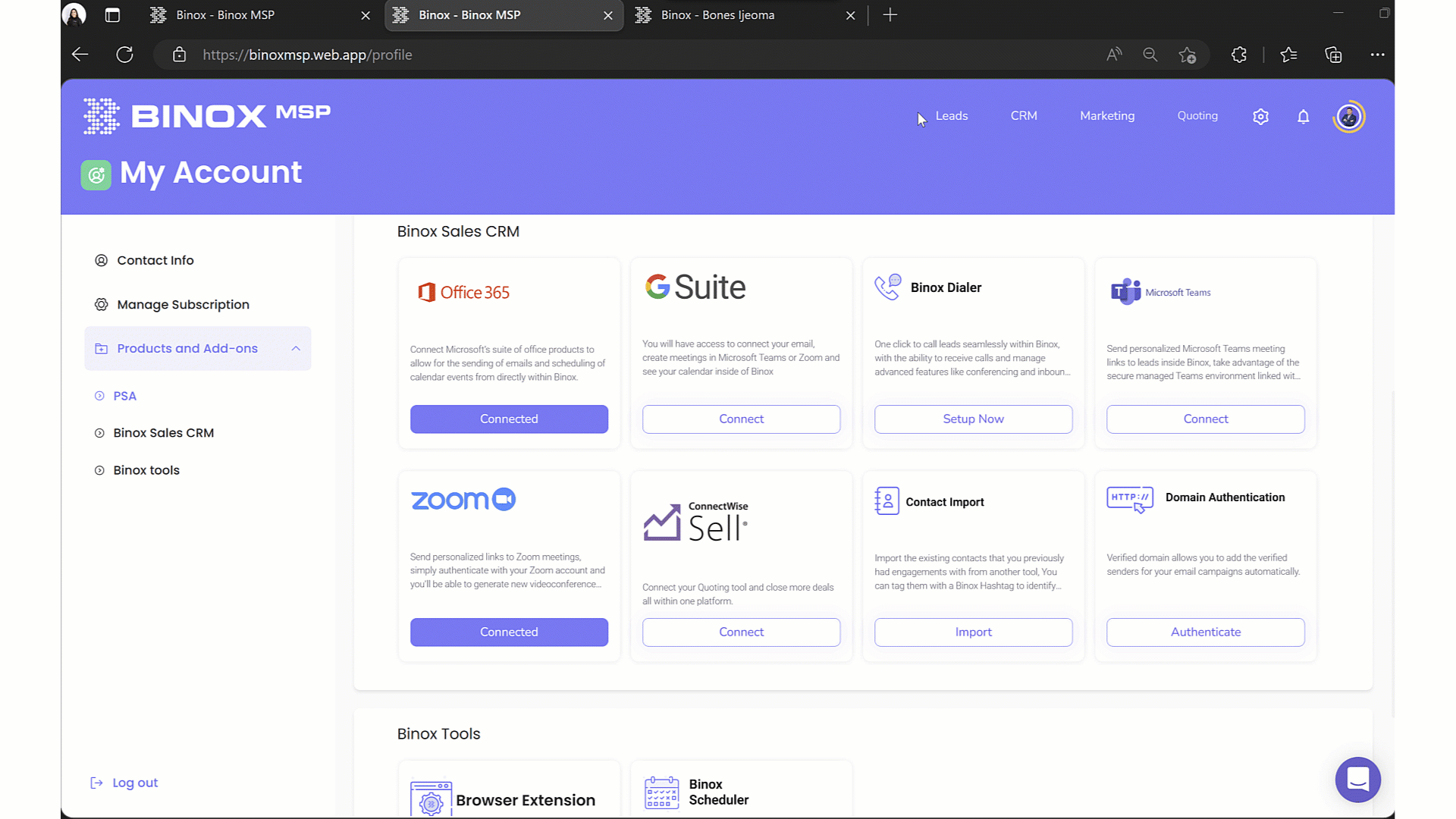The width and height of the screenshot is (1456, 819).
Task: Open the settings gear icon in header
Action: pos(1260,117)
